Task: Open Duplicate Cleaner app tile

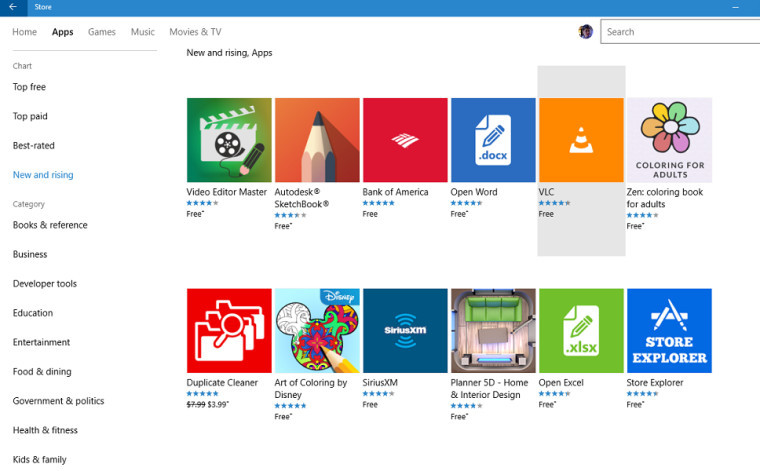Action: point(229,330)
